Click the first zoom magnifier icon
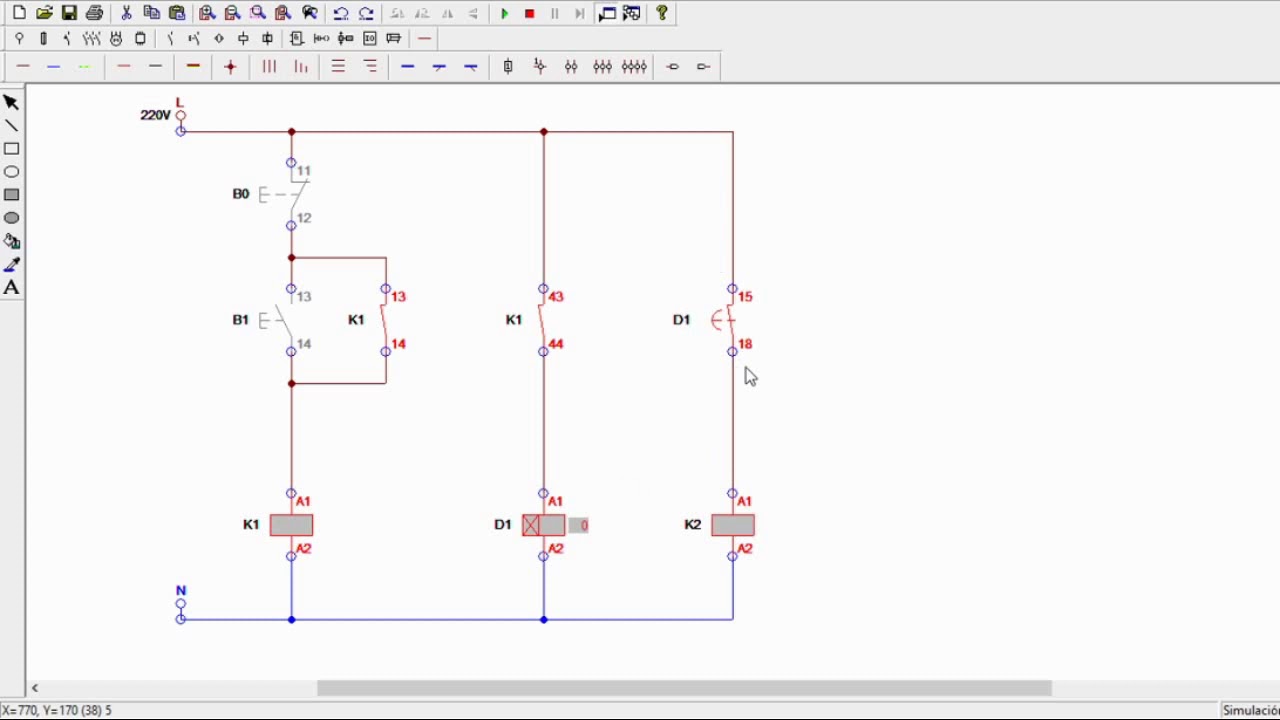This screenshot has width=1280, height=720. click(207, 13)
